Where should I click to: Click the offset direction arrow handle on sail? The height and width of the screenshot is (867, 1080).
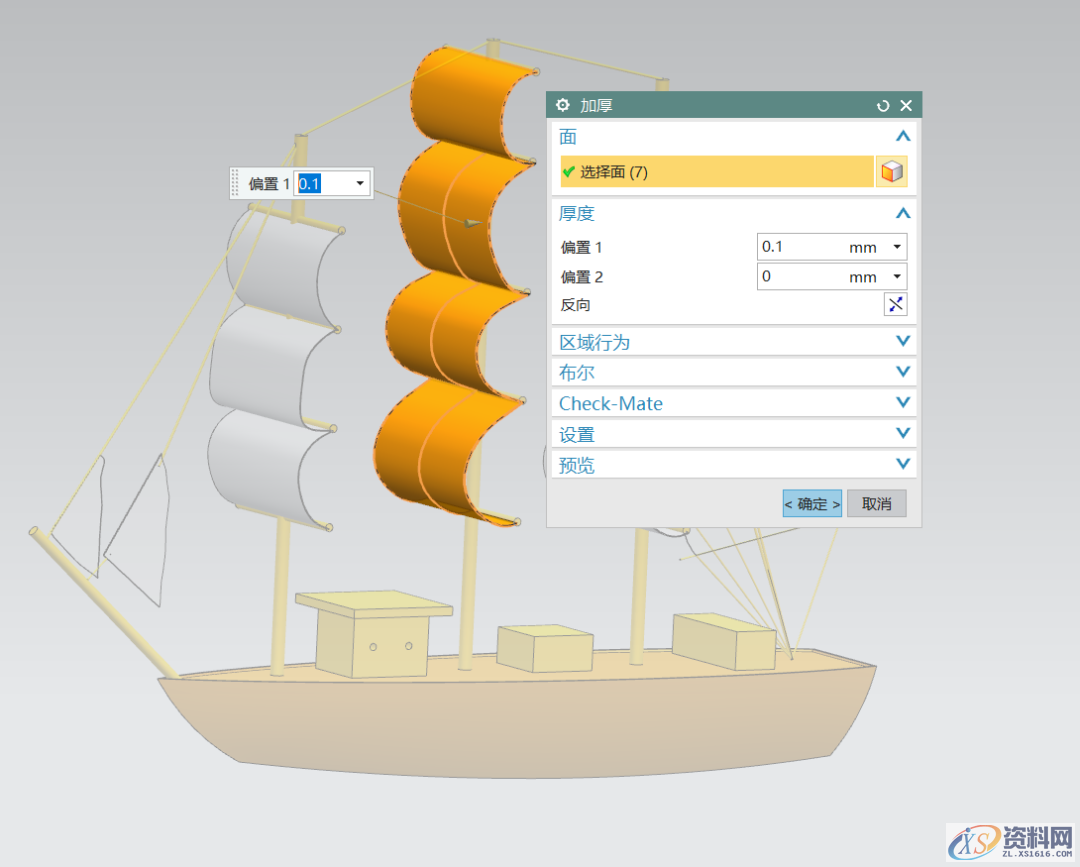coord(472,223)
